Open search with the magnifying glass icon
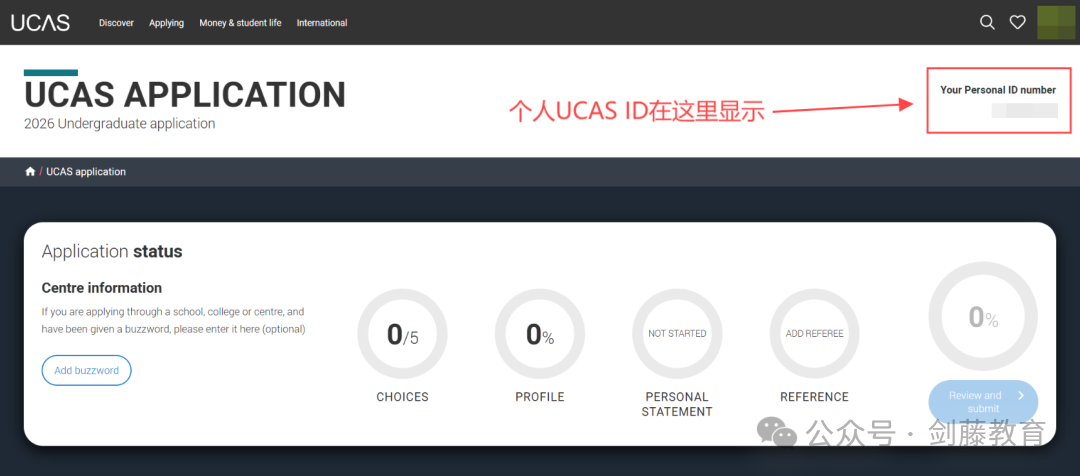Viewport: 1080px width, 476px height. (x=987, y=22)
